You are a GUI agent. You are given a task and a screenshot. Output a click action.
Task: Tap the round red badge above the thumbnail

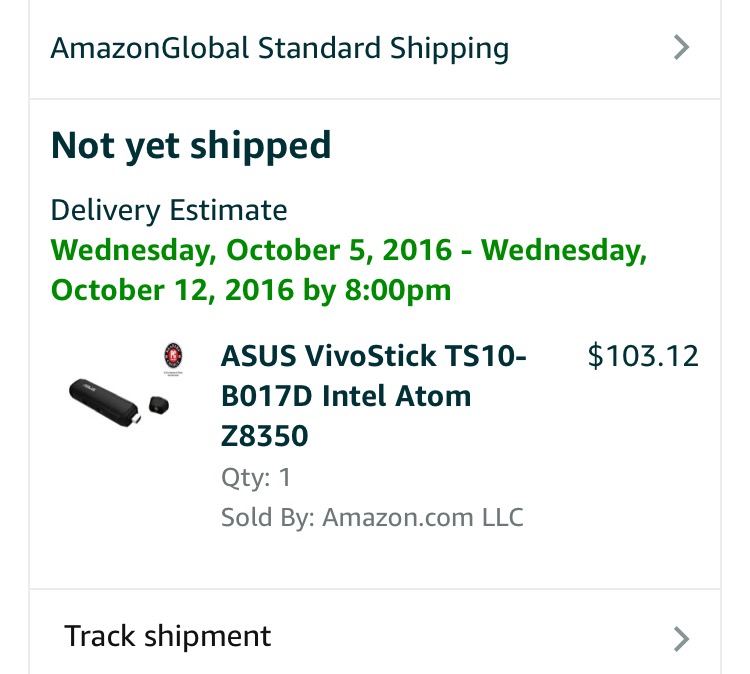(171, 355)
